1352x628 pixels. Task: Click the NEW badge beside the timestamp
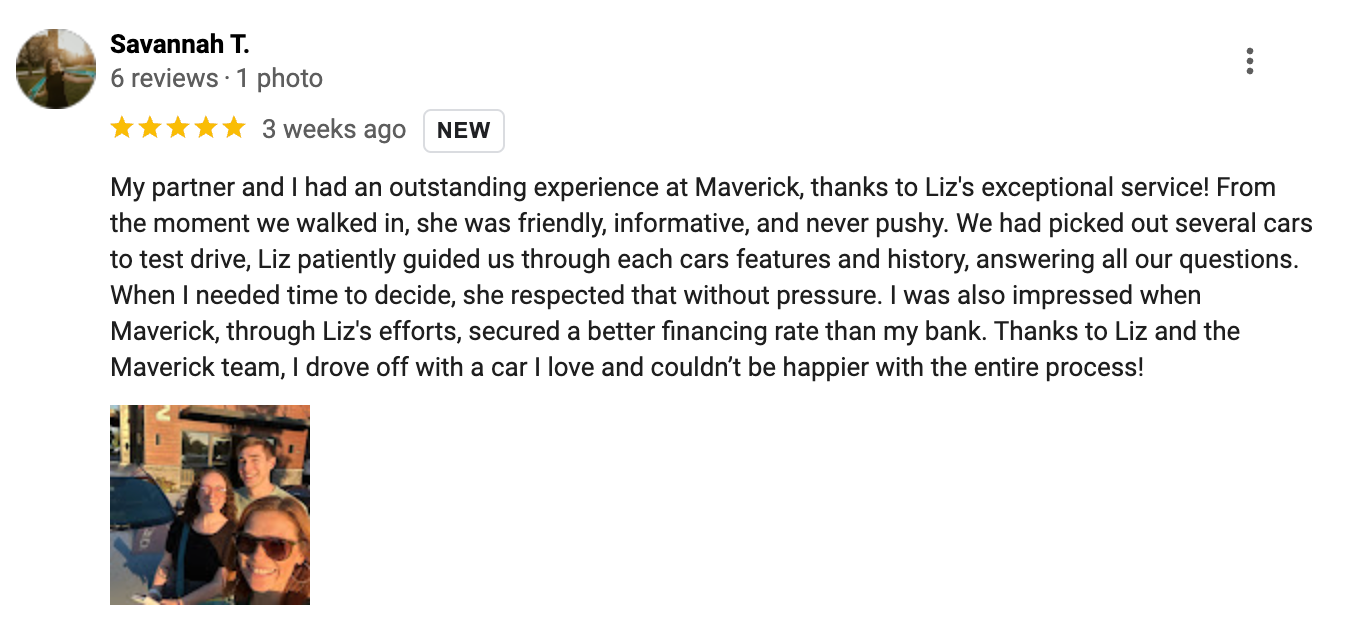[x=464, y=130]
